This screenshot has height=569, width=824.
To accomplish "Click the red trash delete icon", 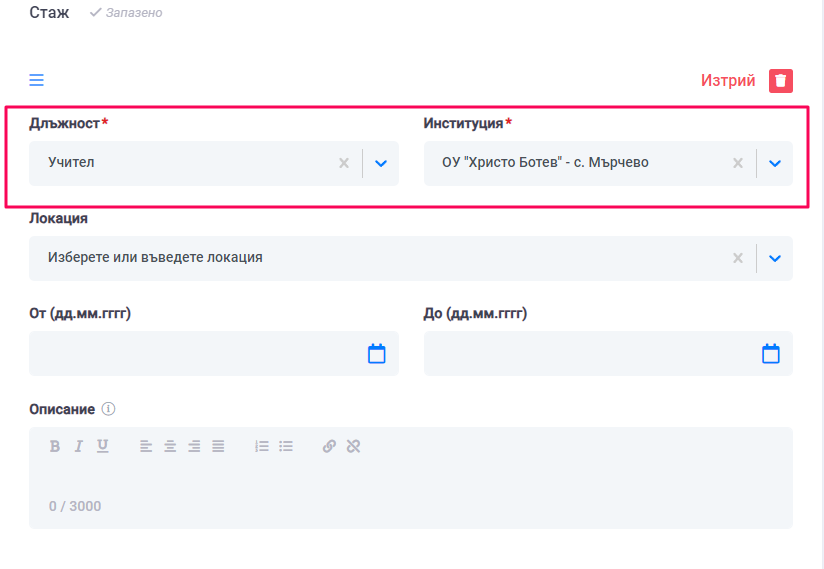I will (x=781, y=81).
